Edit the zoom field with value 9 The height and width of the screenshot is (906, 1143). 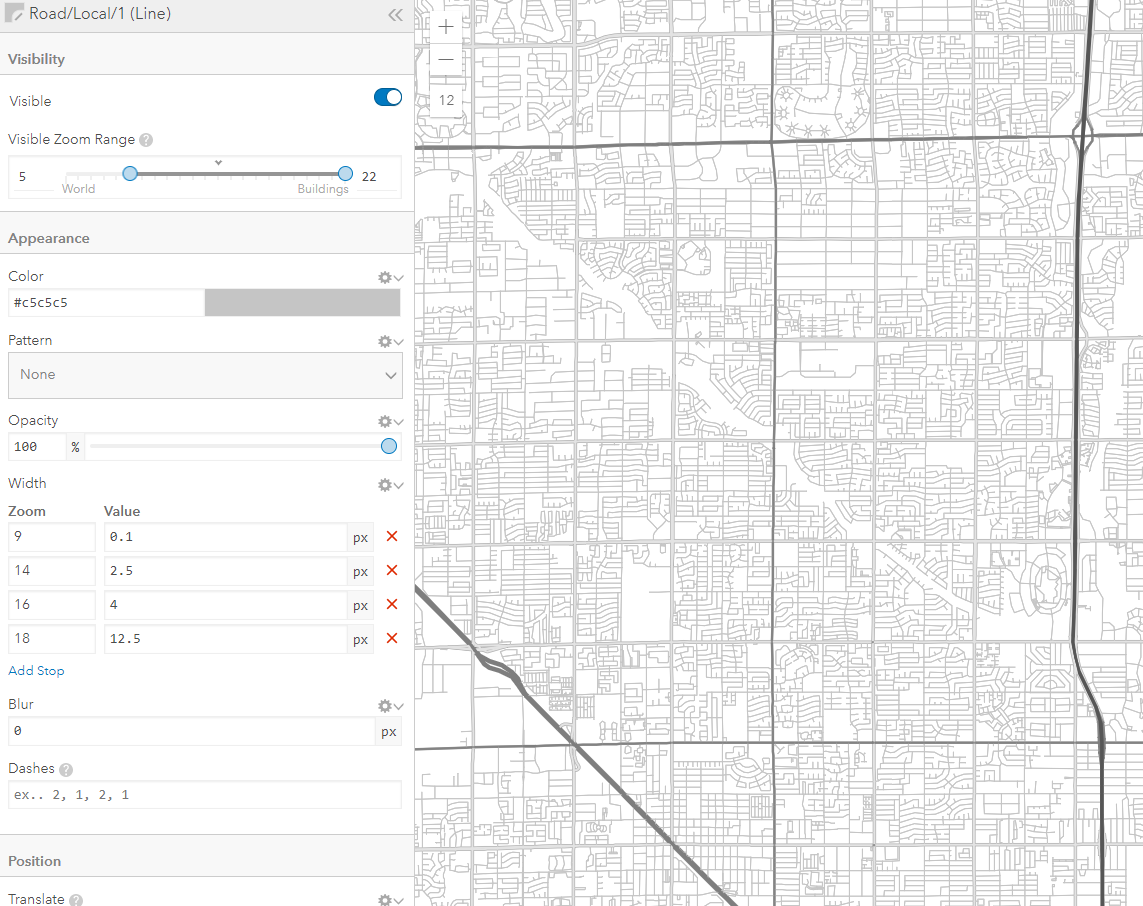point(52,537)
